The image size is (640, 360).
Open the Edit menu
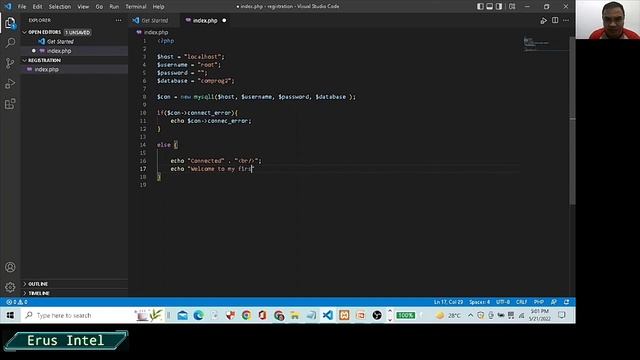37,7
